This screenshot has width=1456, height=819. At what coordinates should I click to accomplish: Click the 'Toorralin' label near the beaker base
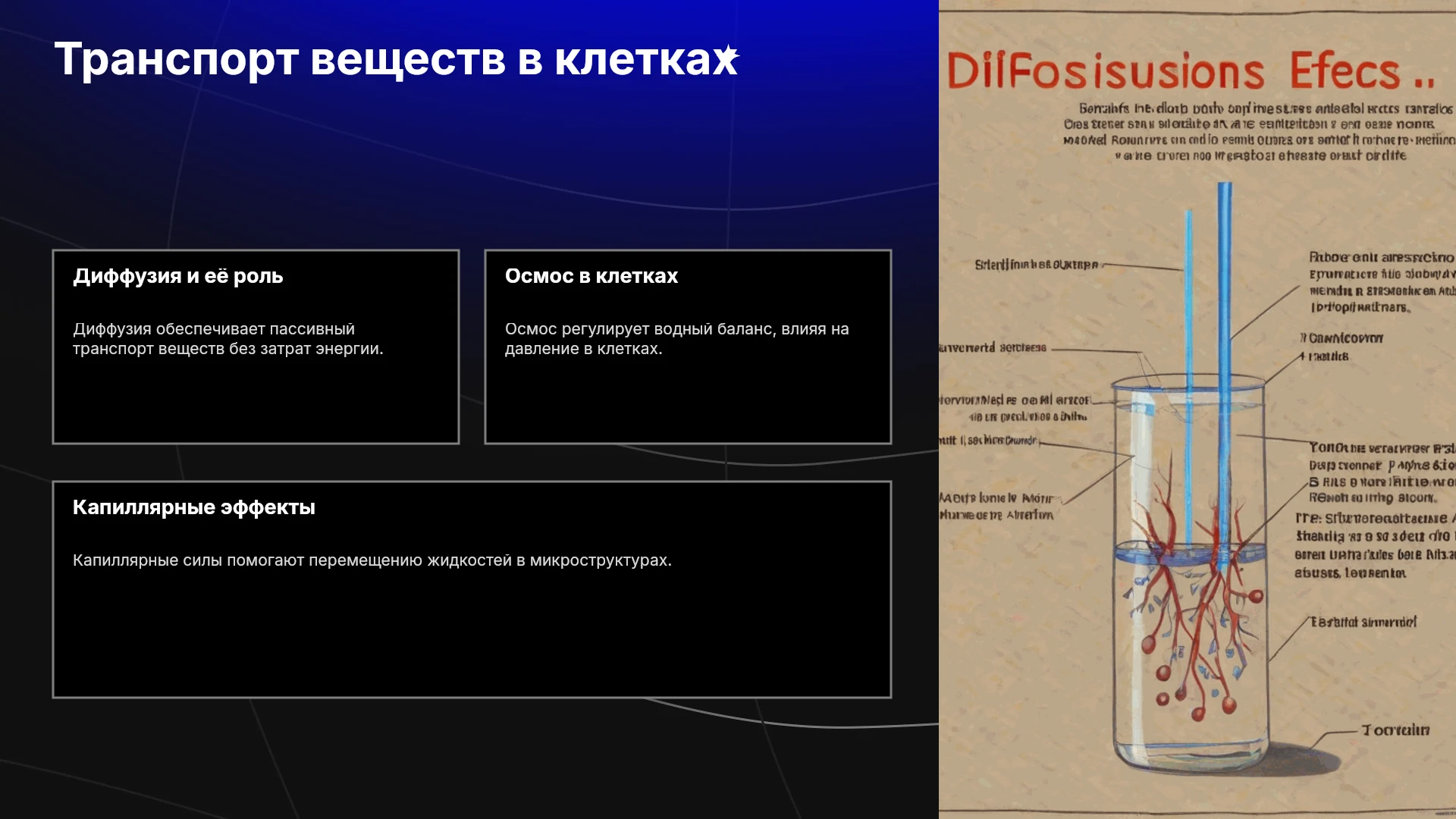[1395, 730]
